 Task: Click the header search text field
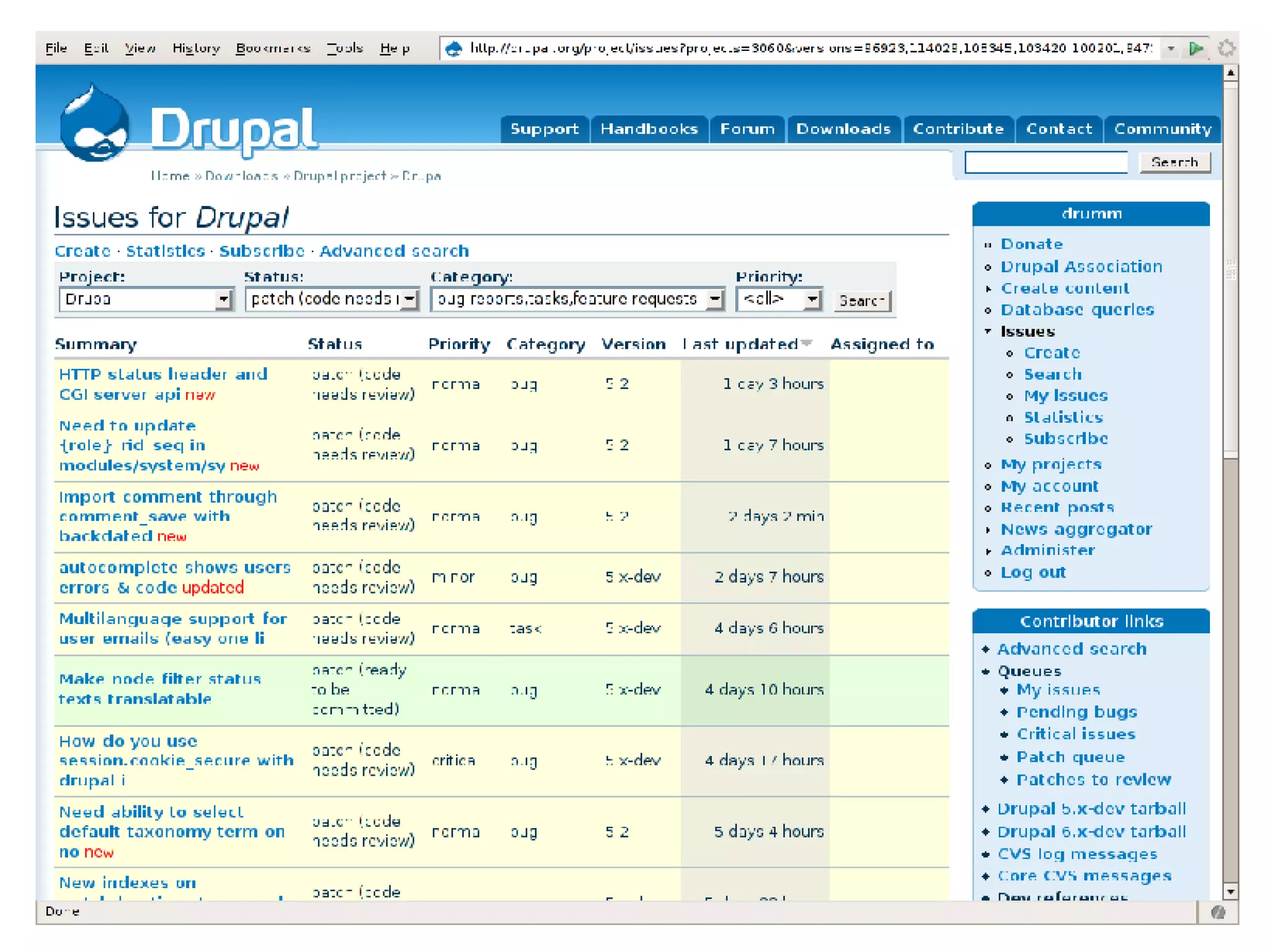click(x=1046, y=162)
